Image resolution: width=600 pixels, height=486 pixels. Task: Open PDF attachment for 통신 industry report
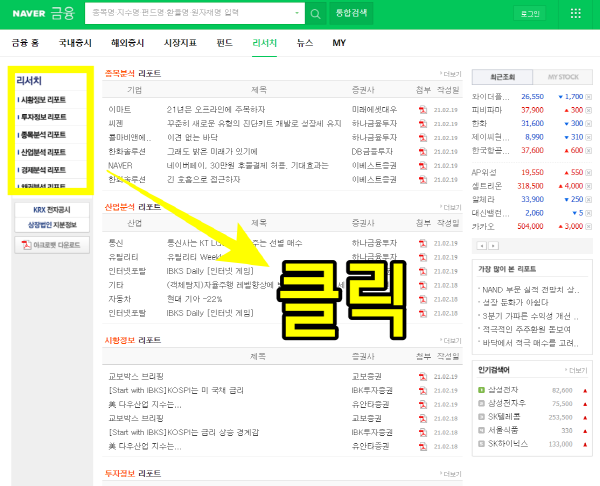point(422,243)
